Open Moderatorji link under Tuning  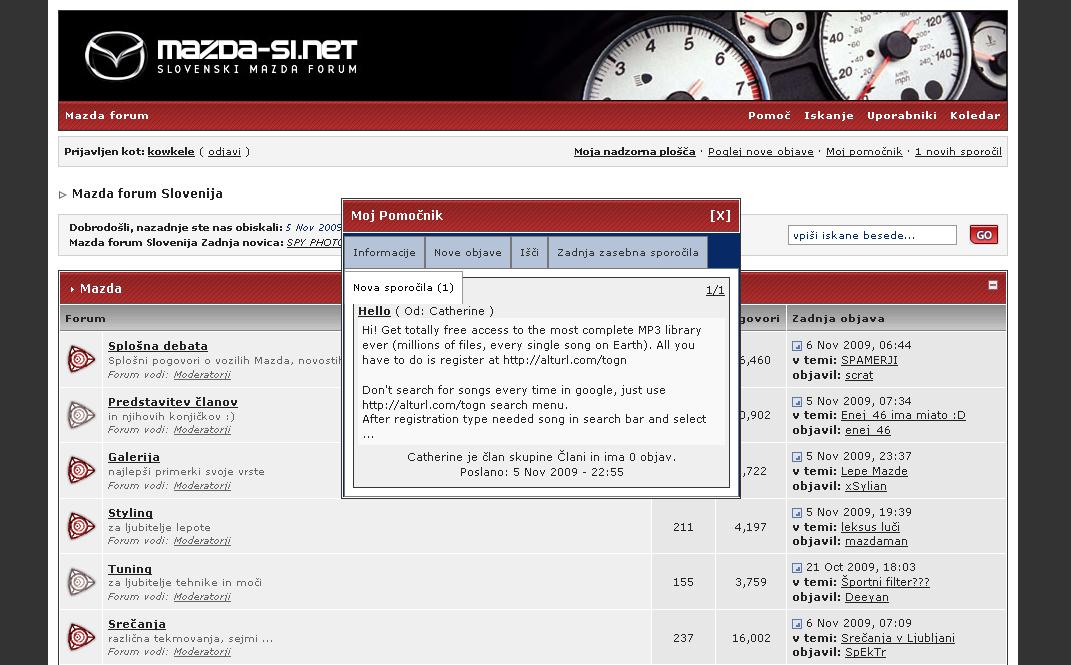202,597
